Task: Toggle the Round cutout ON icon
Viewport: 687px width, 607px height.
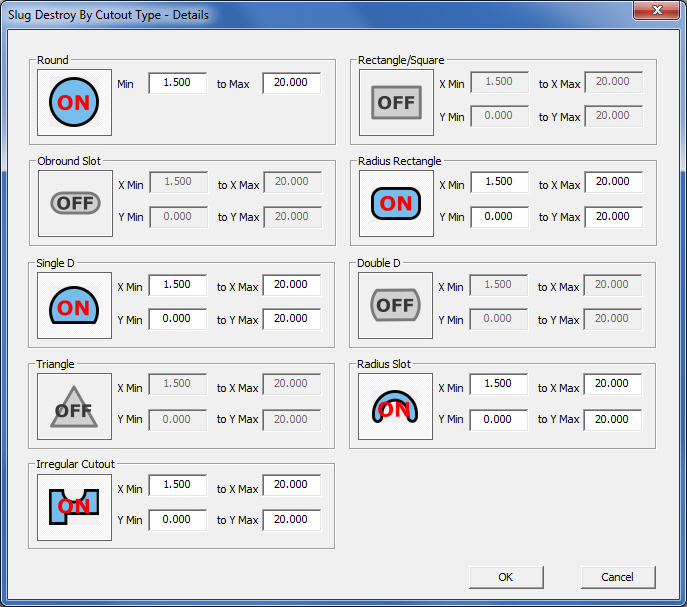Action: [x=74, y=102]
